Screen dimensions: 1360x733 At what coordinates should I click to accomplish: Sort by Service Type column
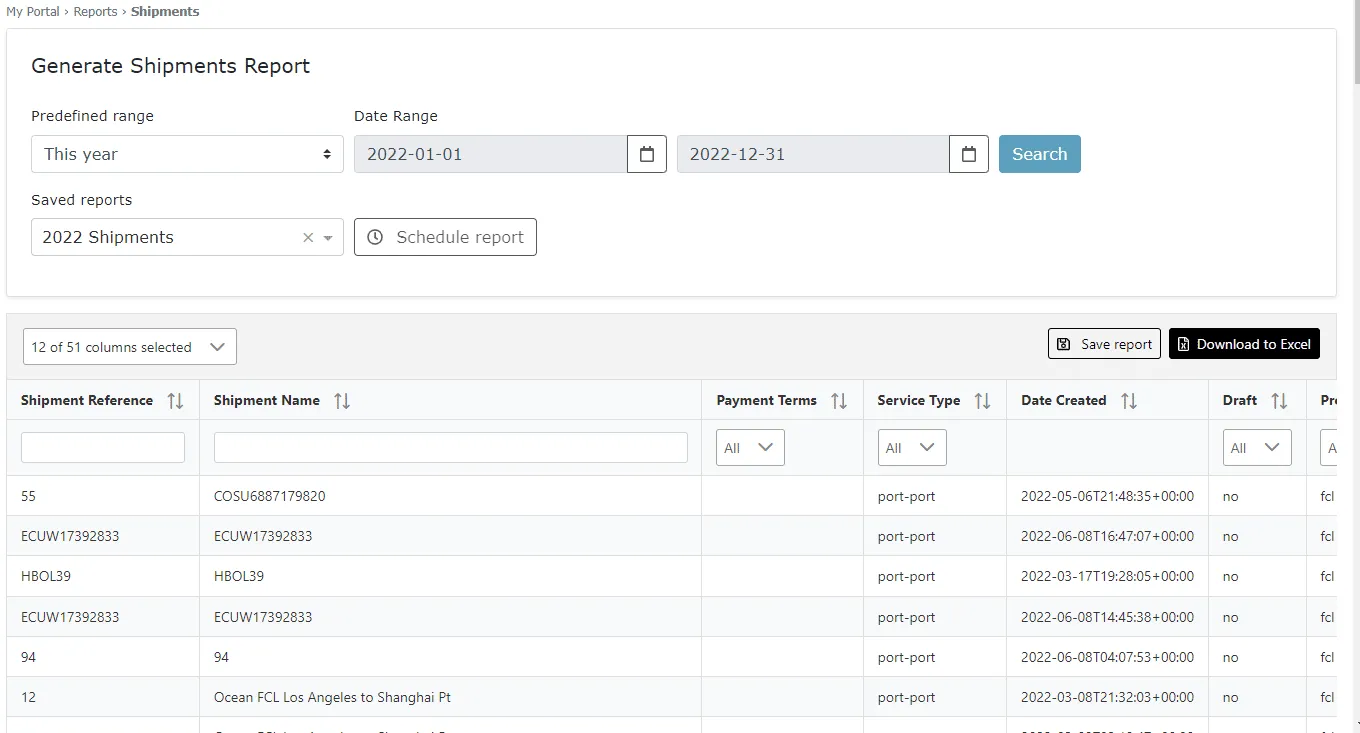point(982,401)
